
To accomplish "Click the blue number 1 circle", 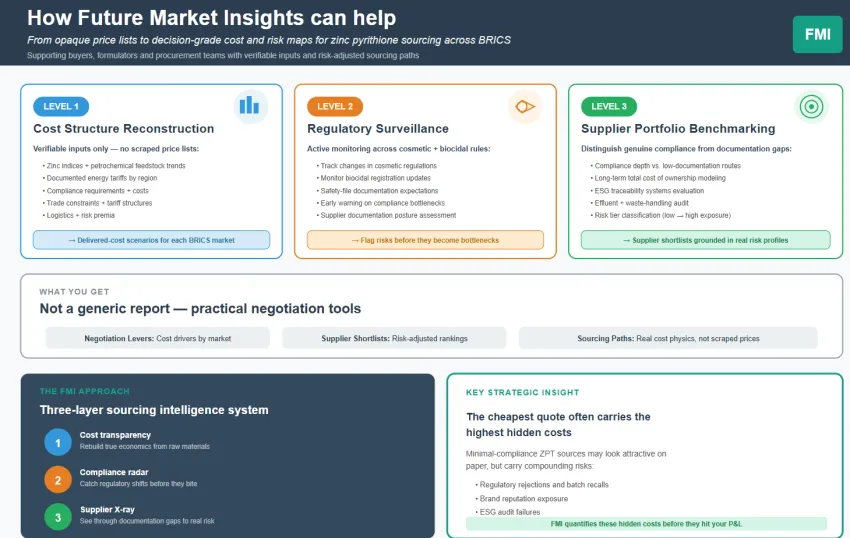I will (x=58, y=441).
